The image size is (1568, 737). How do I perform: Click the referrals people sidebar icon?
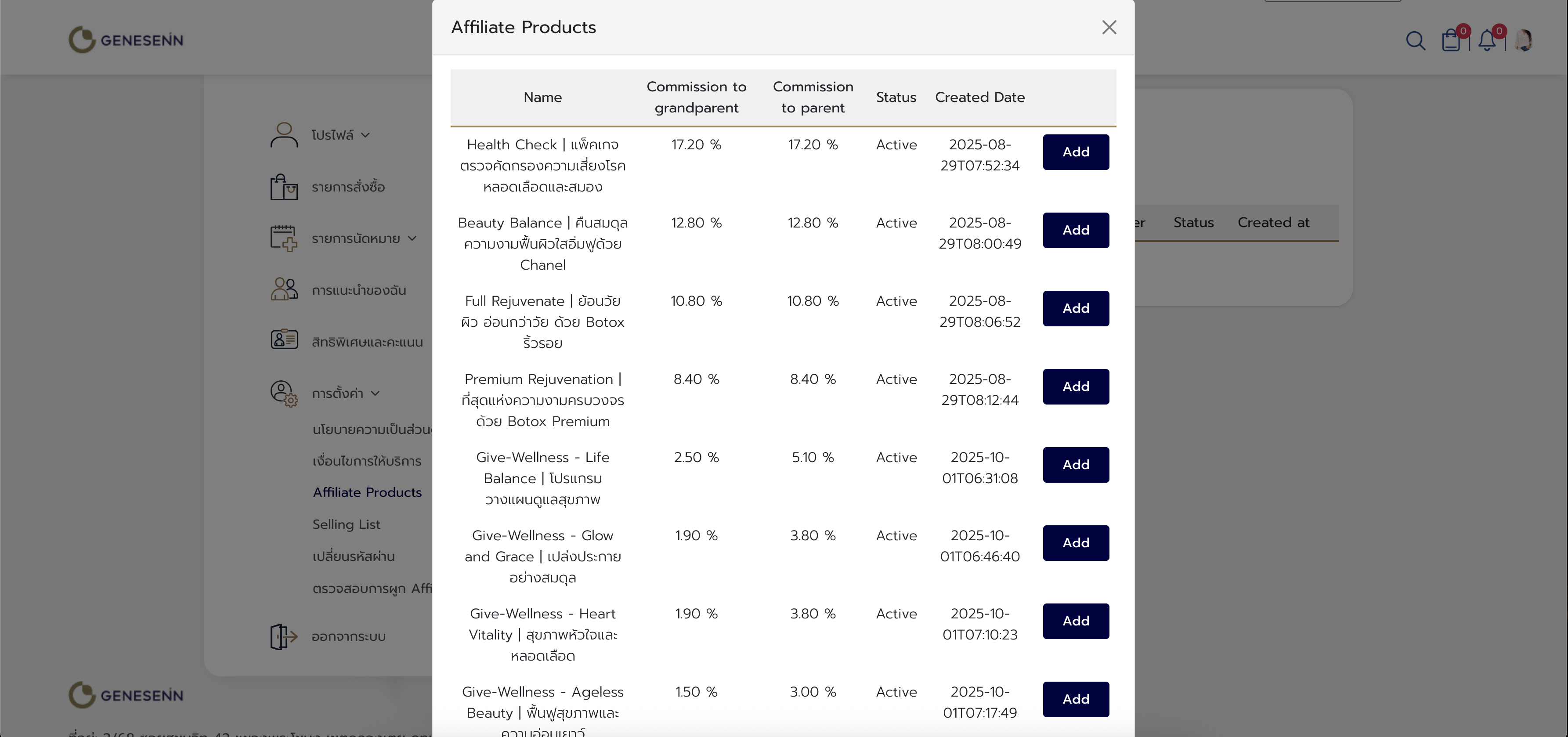(x=284, y=290)
